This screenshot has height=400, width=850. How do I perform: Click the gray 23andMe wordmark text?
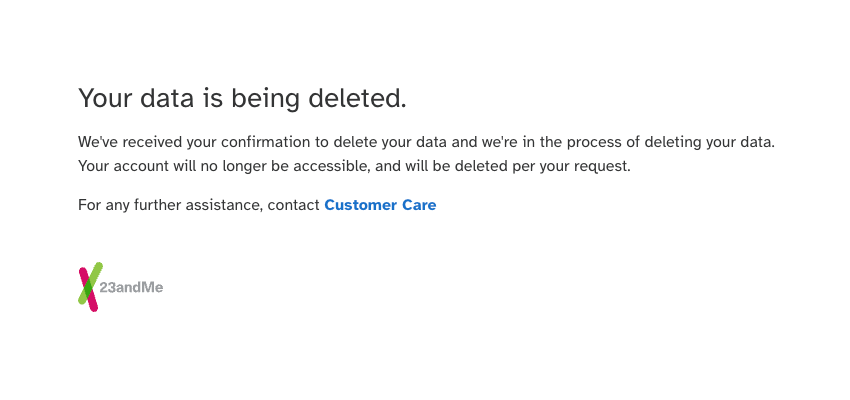[131, 288]
